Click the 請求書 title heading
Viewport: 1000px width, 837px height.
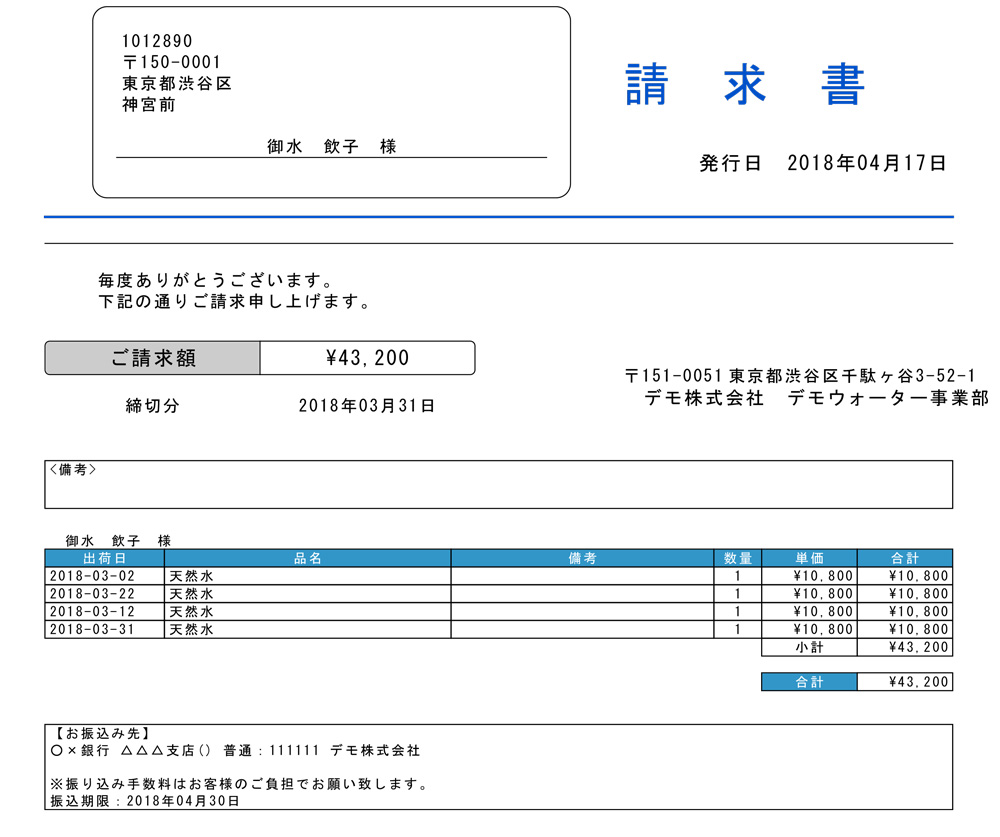(745, 86)
